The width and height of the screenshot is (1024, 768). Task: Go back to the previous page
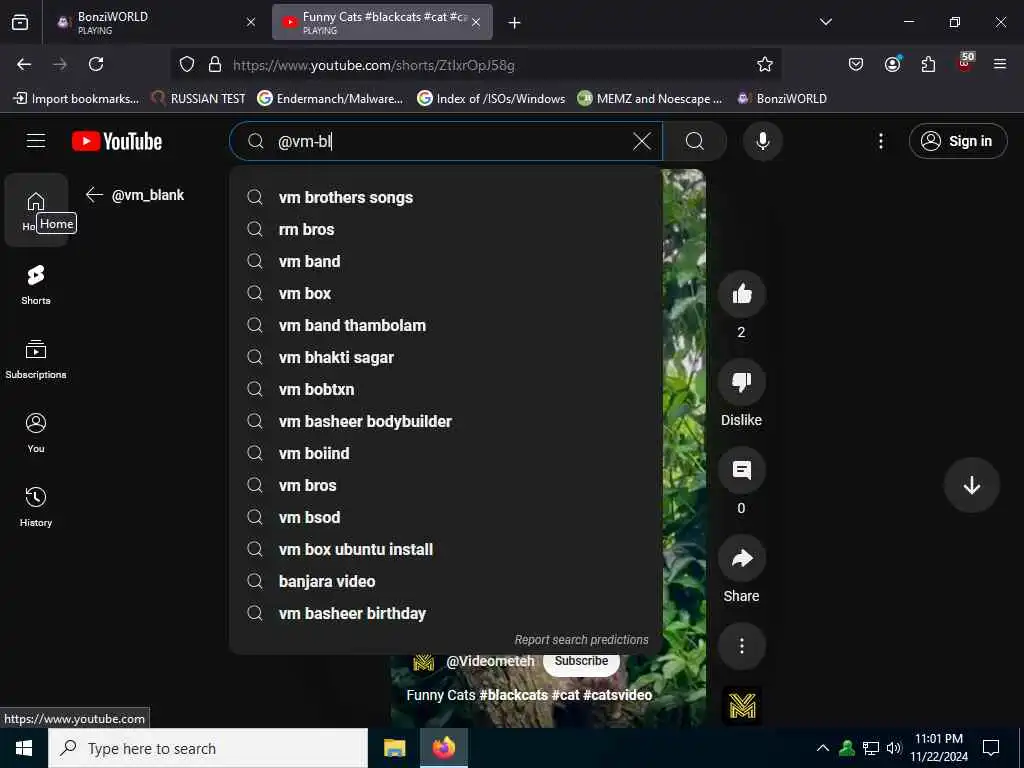point(24,64)
